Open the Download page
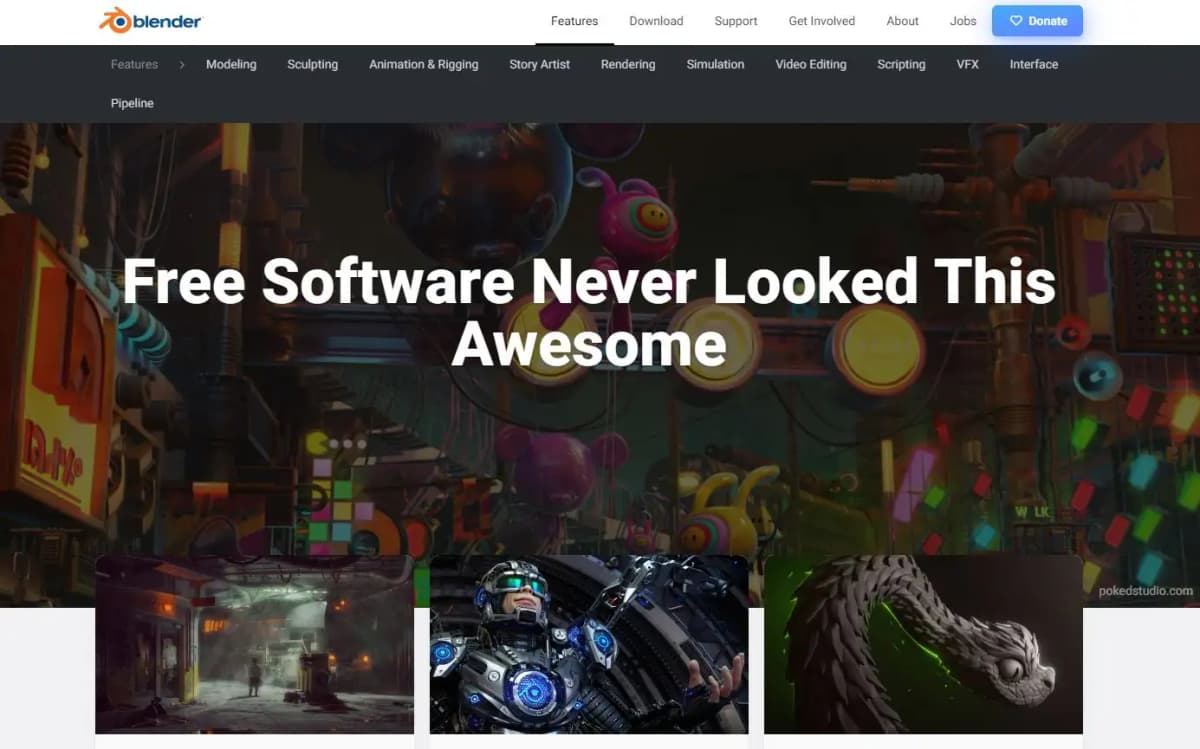The width and height of the screenshot is (1200, 749). (x=656, y=21)
